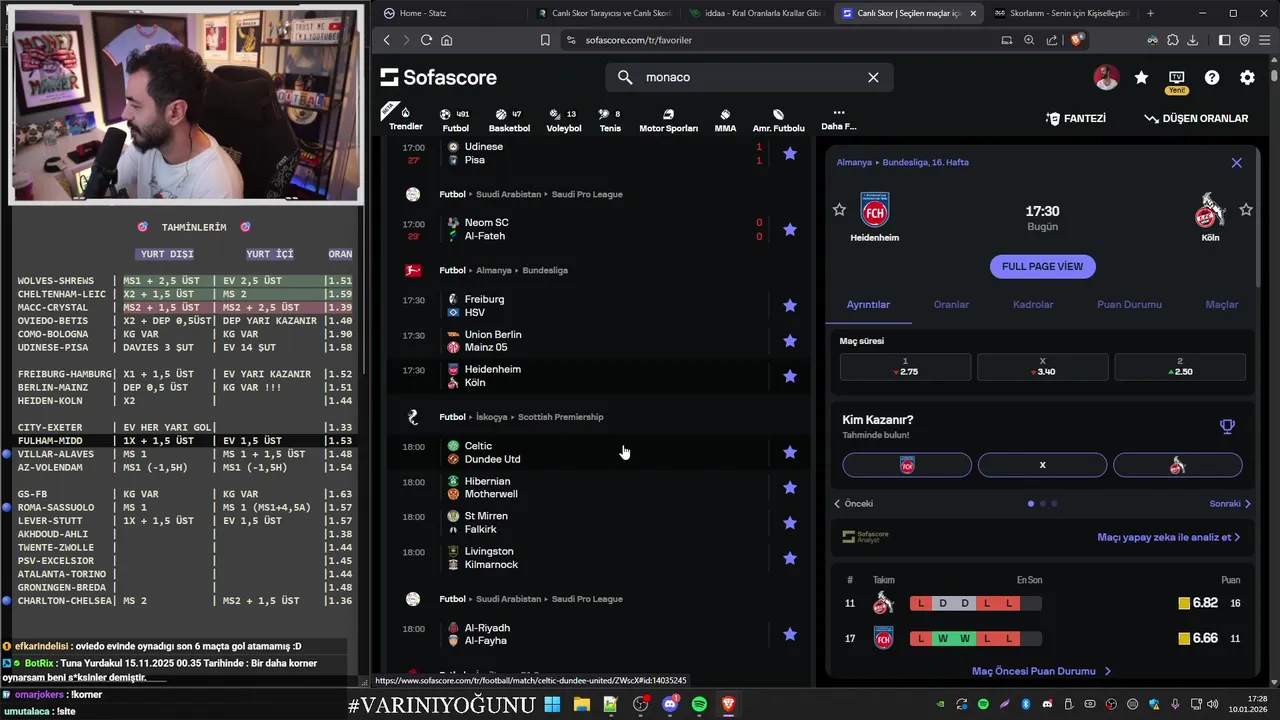Open File Explorer from taskbar
This screenshot has width=1280, height=720.
(x=581, y=705)
